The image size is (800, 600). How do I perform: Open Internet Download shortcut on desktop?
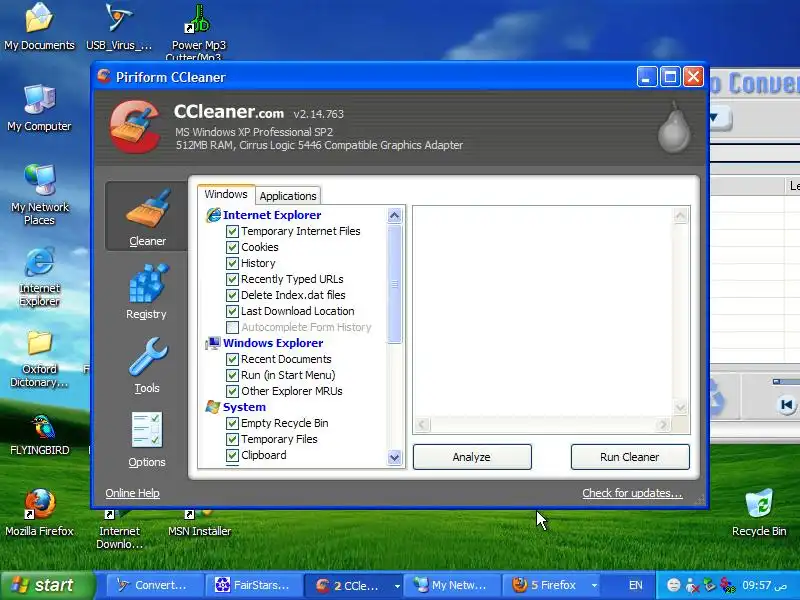coord(119,530)
